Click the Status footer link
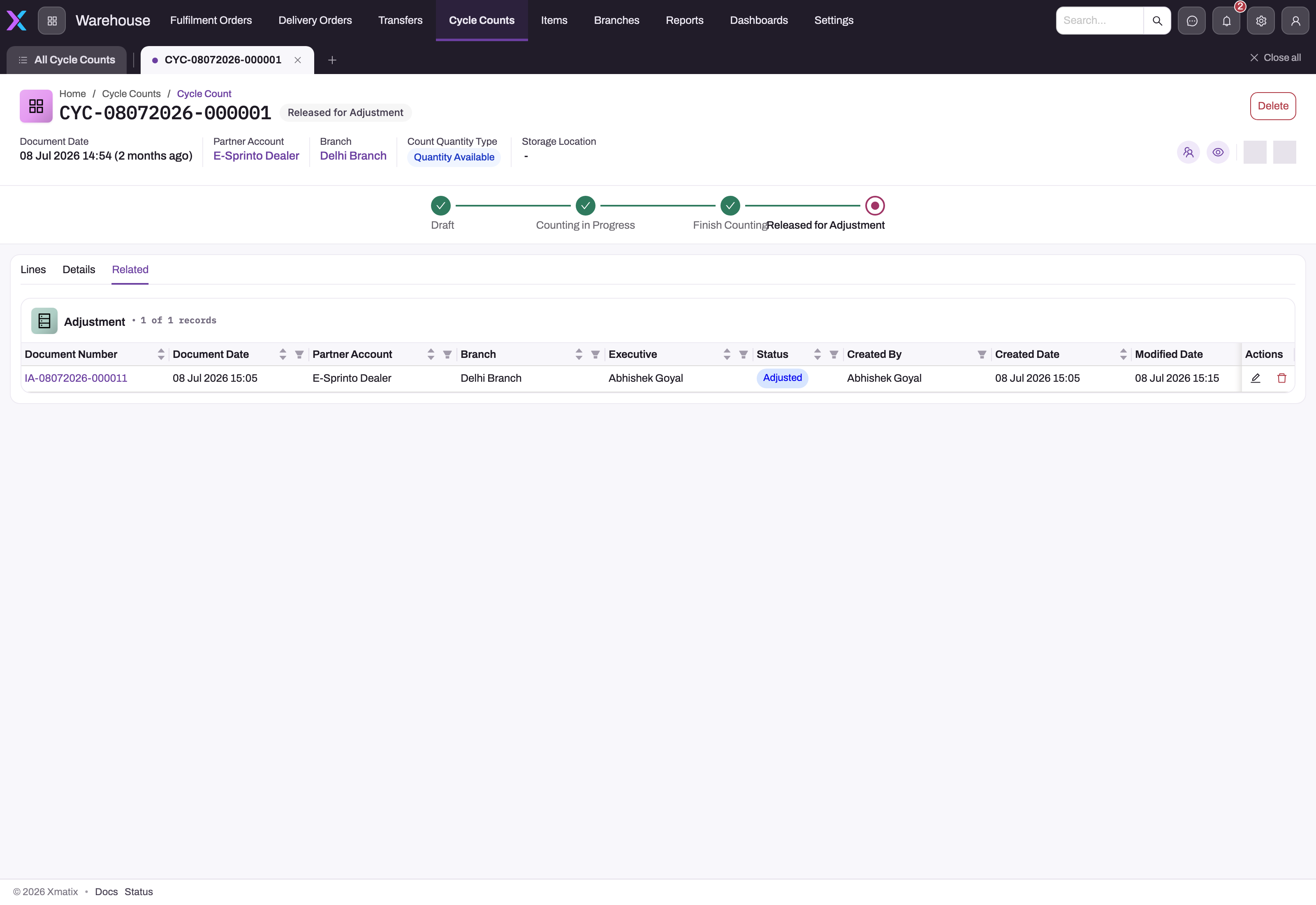The image size is (1316, 905). tap(138, 892)
